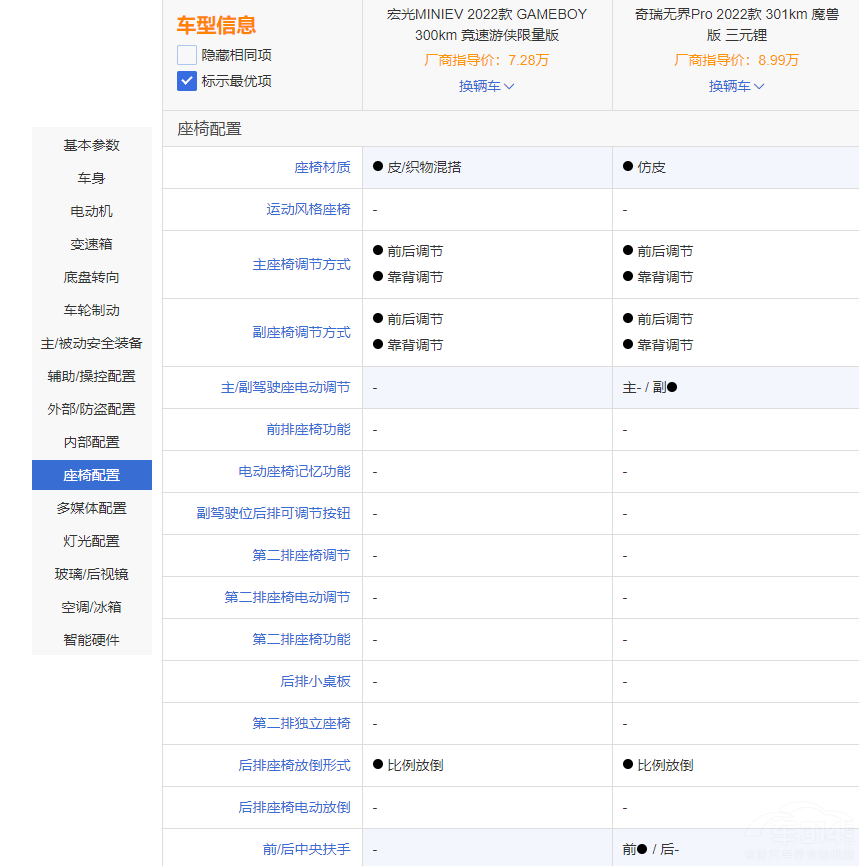Open 变速箱 sidebar item
This screenshot has height=866, width=859.
(92, 244)
